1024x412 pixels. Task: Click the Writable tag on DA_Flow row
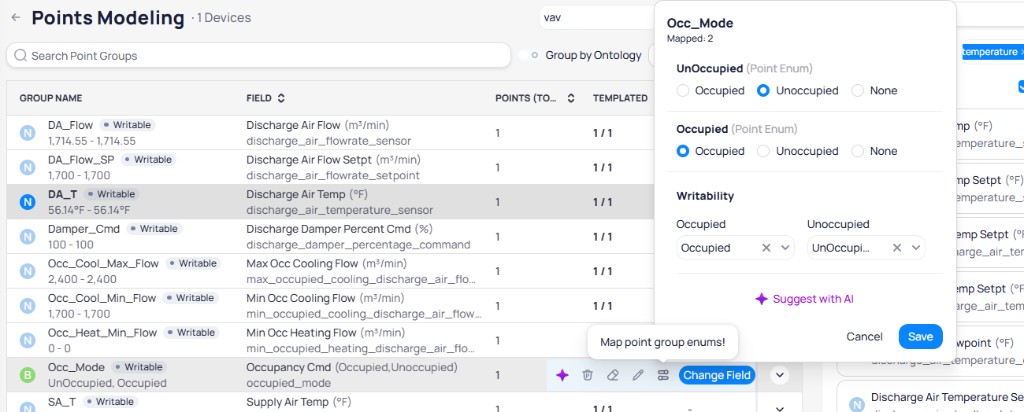click(x=127, y=125)
